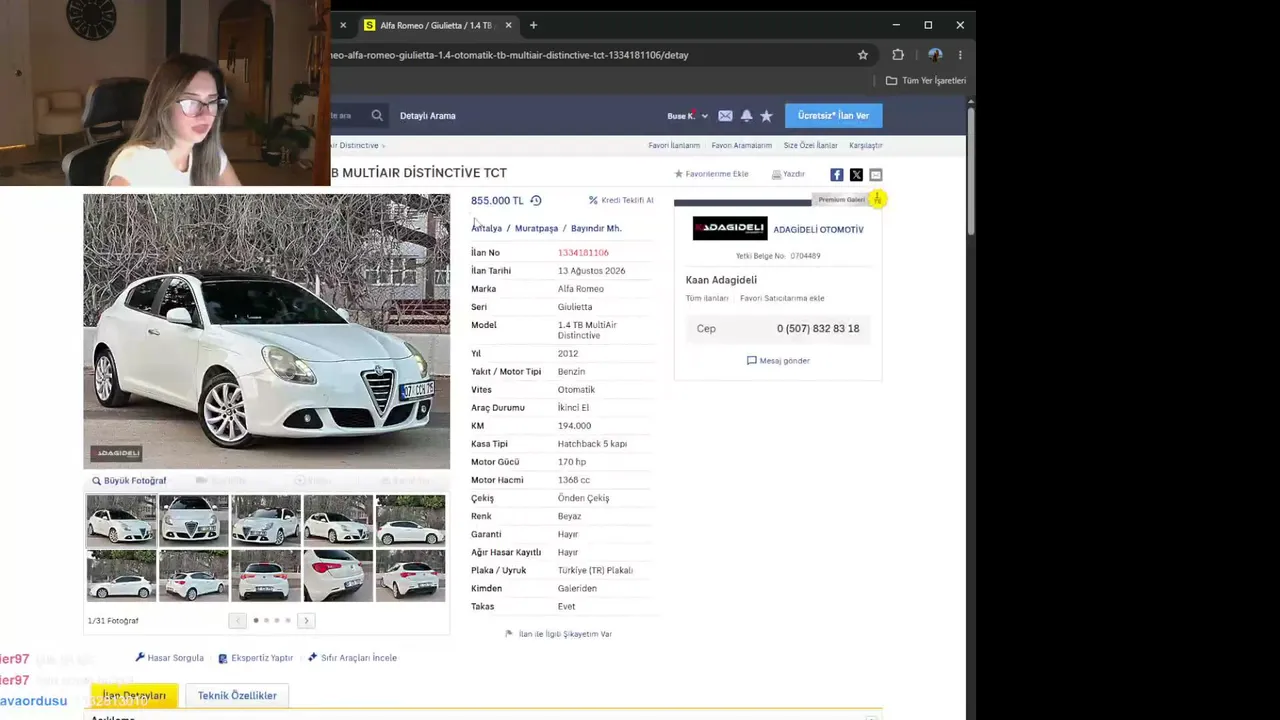Open Favori Aramalarım menu link
The height and width of the screenshot is (720, 1280).
[x=742, y=146]
